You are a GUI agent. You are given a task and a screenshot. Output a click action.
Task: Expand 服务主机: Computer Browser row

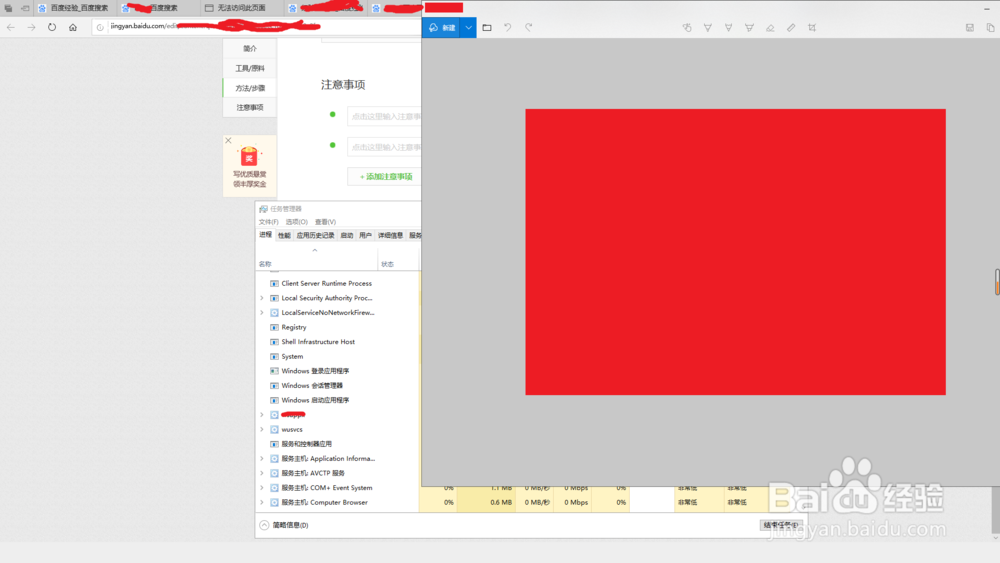(x=261, y=502)
